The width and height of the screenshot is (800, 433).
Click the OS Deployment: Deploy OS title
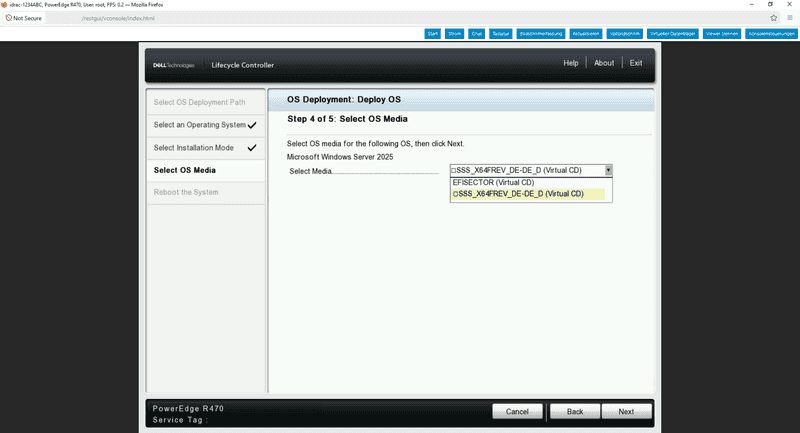click(x=344, y=99)
